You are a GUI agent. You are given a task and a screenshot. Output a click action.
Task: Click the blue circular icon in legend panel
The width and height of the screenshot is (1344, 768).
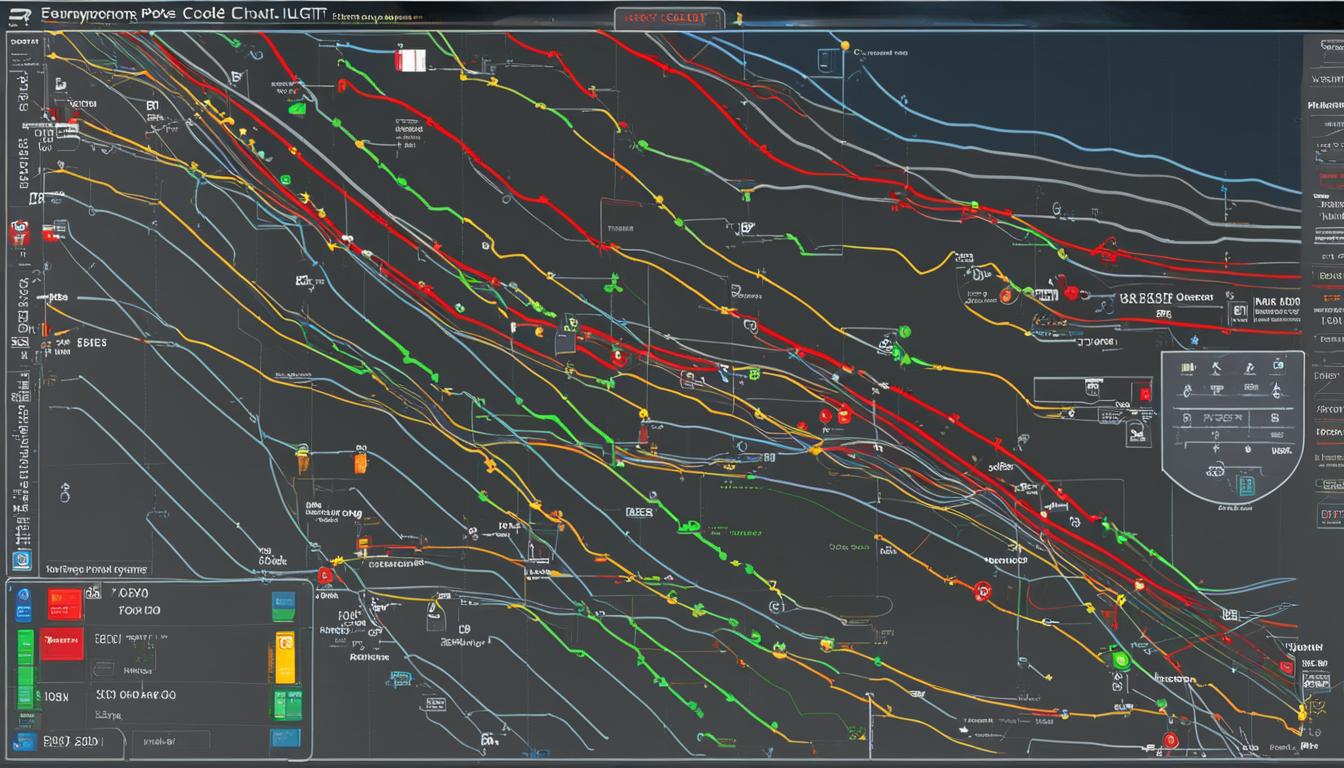click(24, 596)
